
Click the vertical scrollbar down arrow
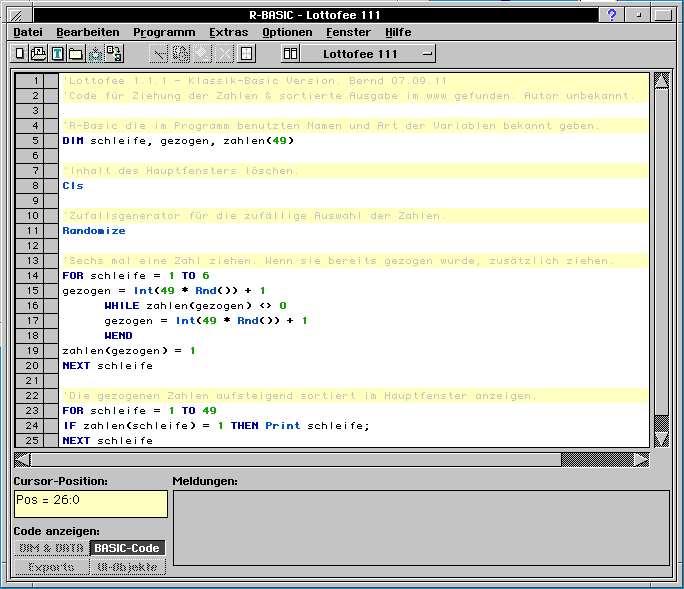coord(661,439)
